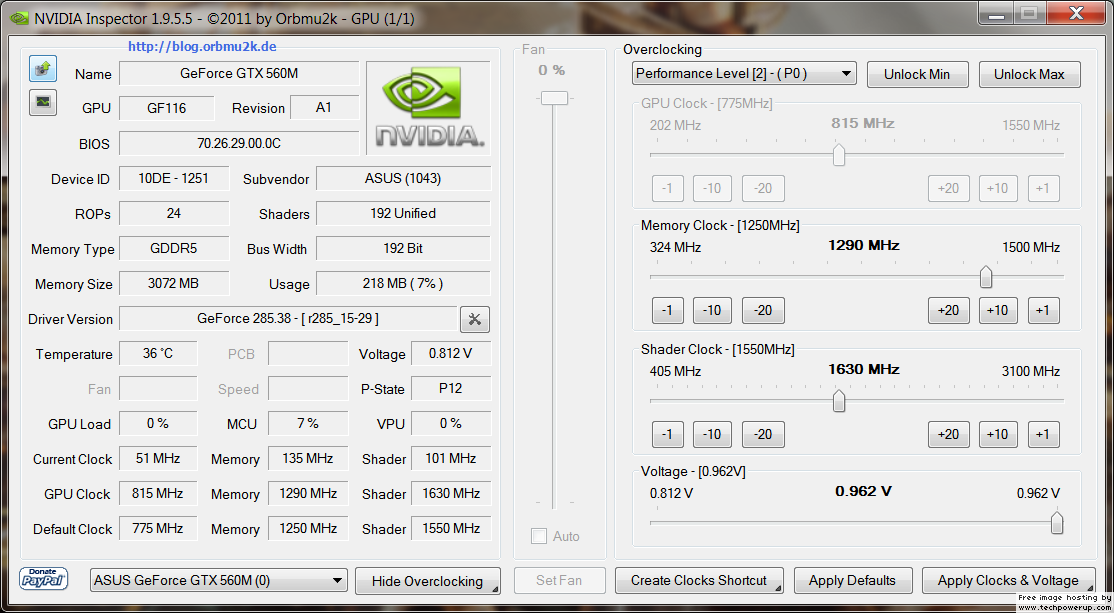
Task: Decrease Shader Clock by 1 MHz
Action: [x=667, y=434]
